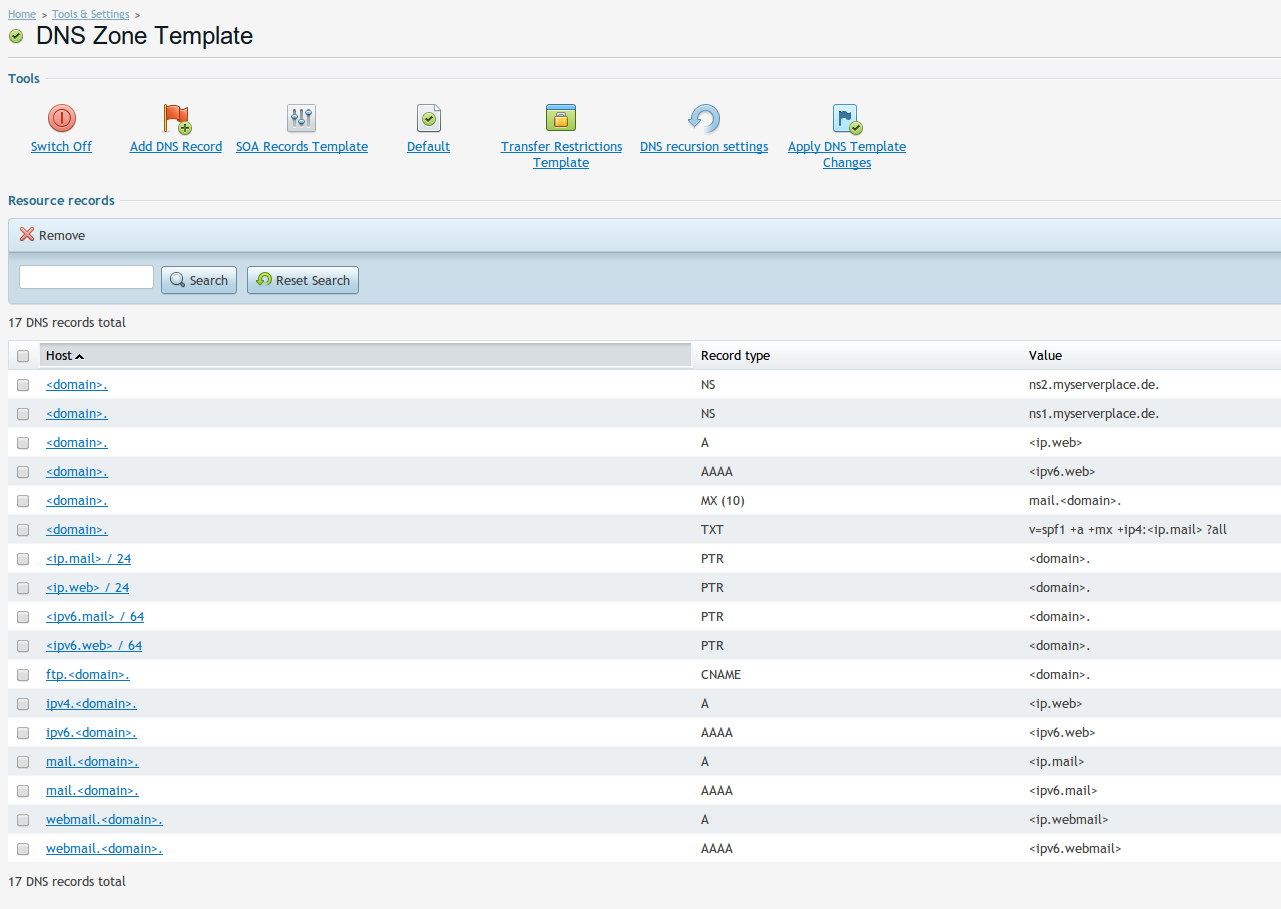Open DNS recursion settings link

(704, 147)
